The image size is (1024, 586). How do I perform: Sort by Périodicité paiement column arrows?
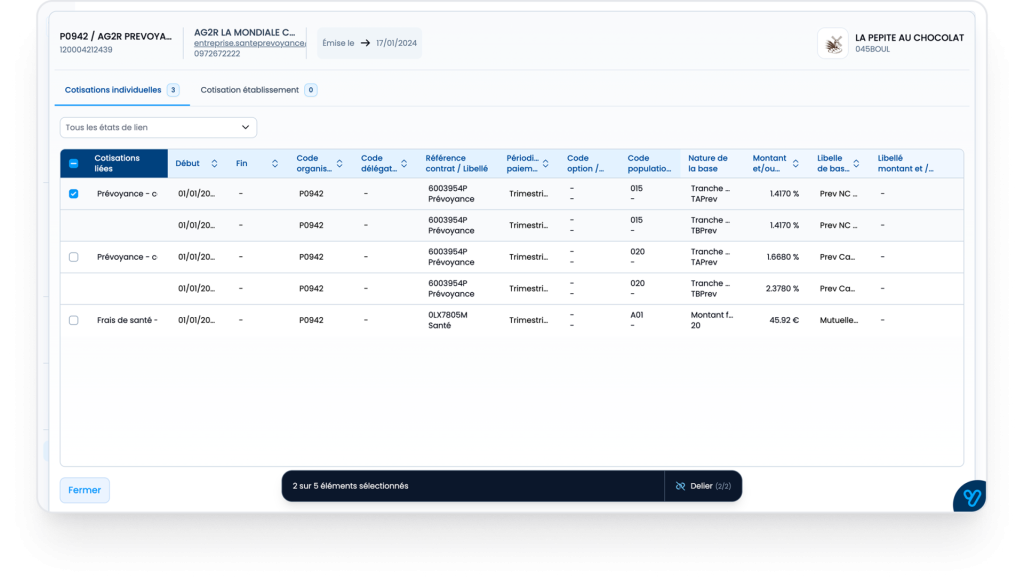[x=546, y=163]
